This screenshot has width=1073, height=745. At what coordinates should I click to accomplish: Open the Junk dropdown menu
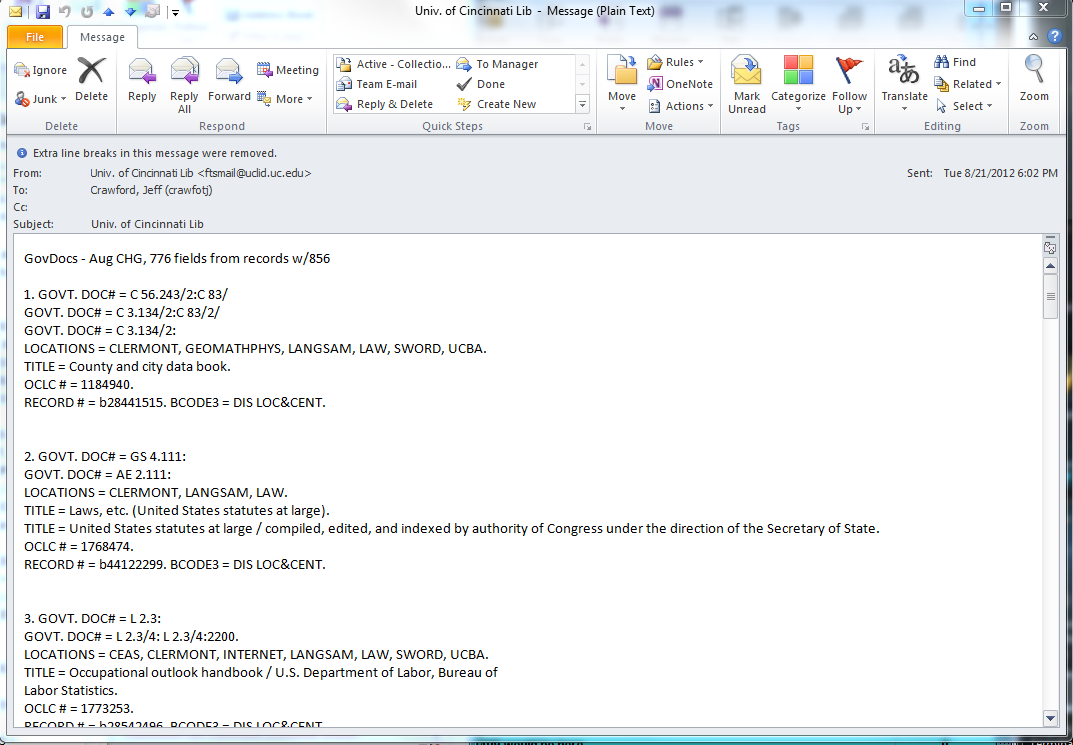click(41, 99)
